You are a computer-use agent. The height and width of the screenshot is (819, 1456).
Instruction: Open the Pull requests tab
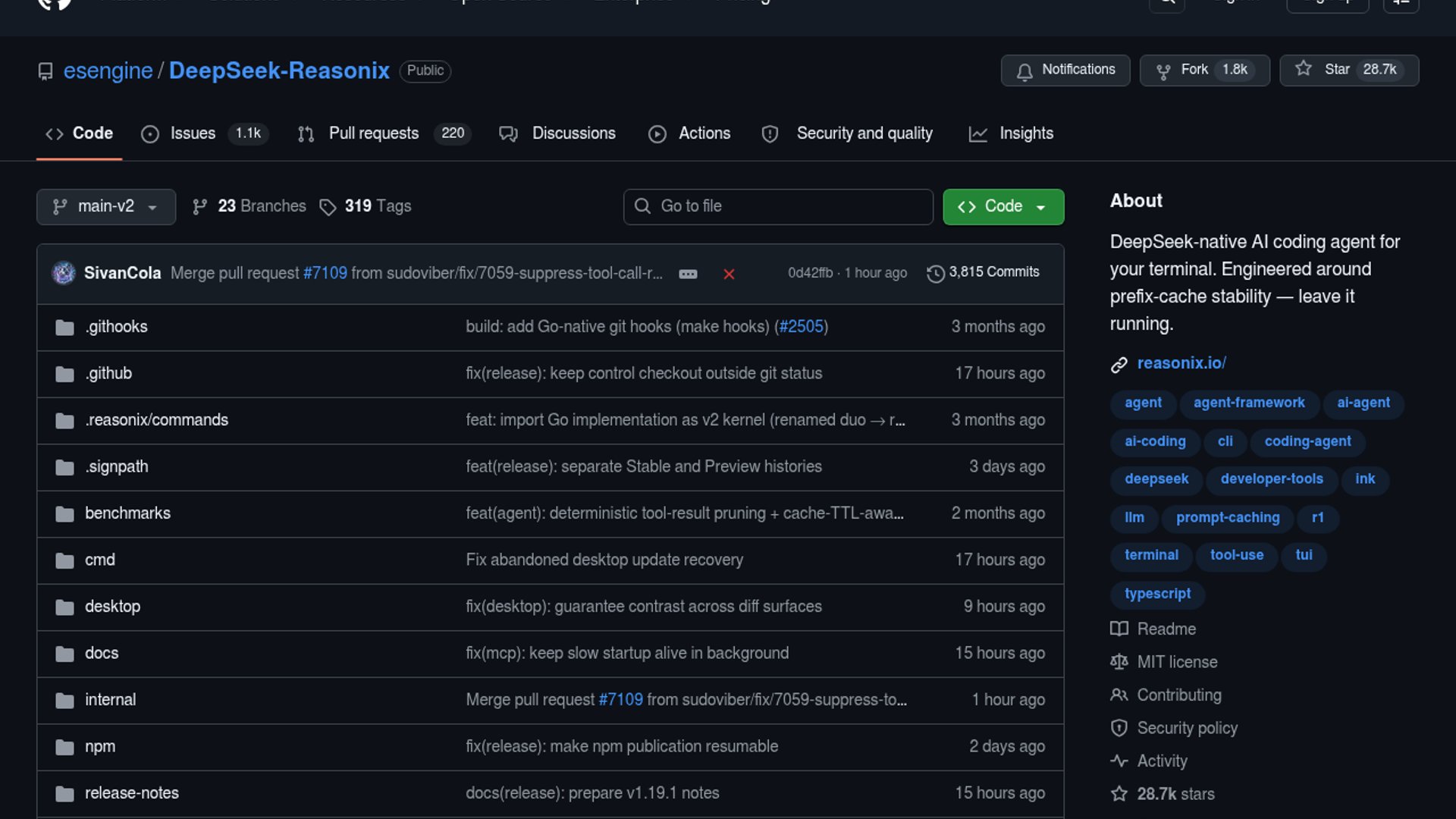click(x=384, y=133)
